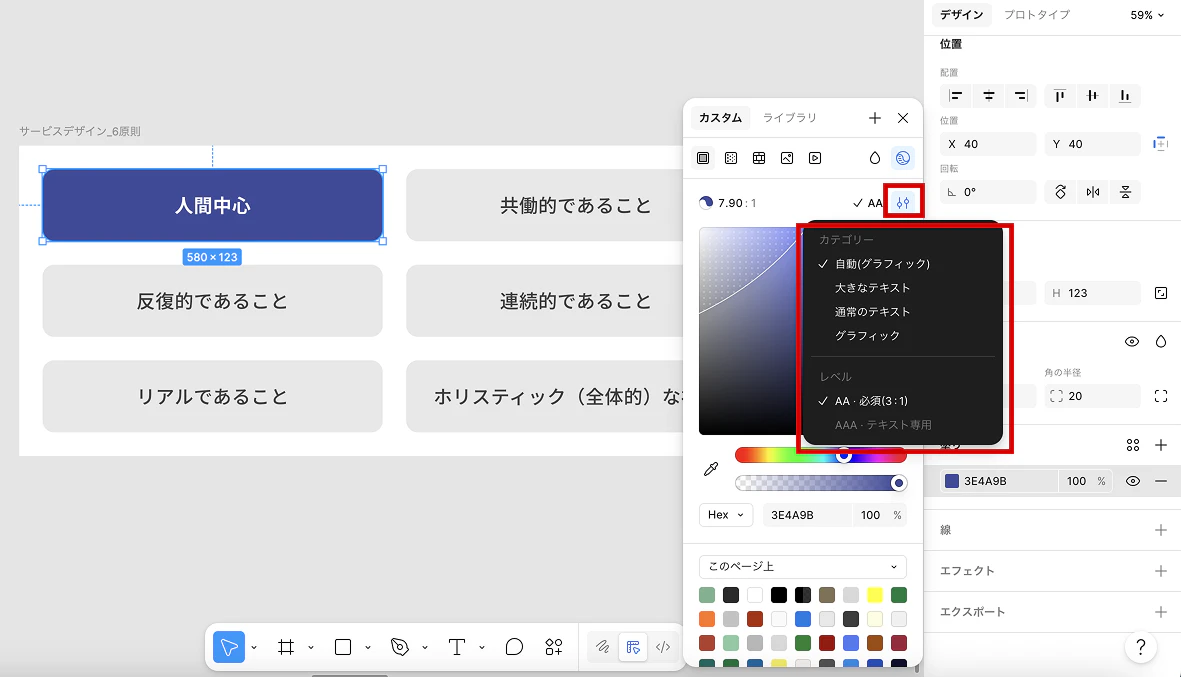
Task: Open resize options icon next to H field
Action: 1161,293
